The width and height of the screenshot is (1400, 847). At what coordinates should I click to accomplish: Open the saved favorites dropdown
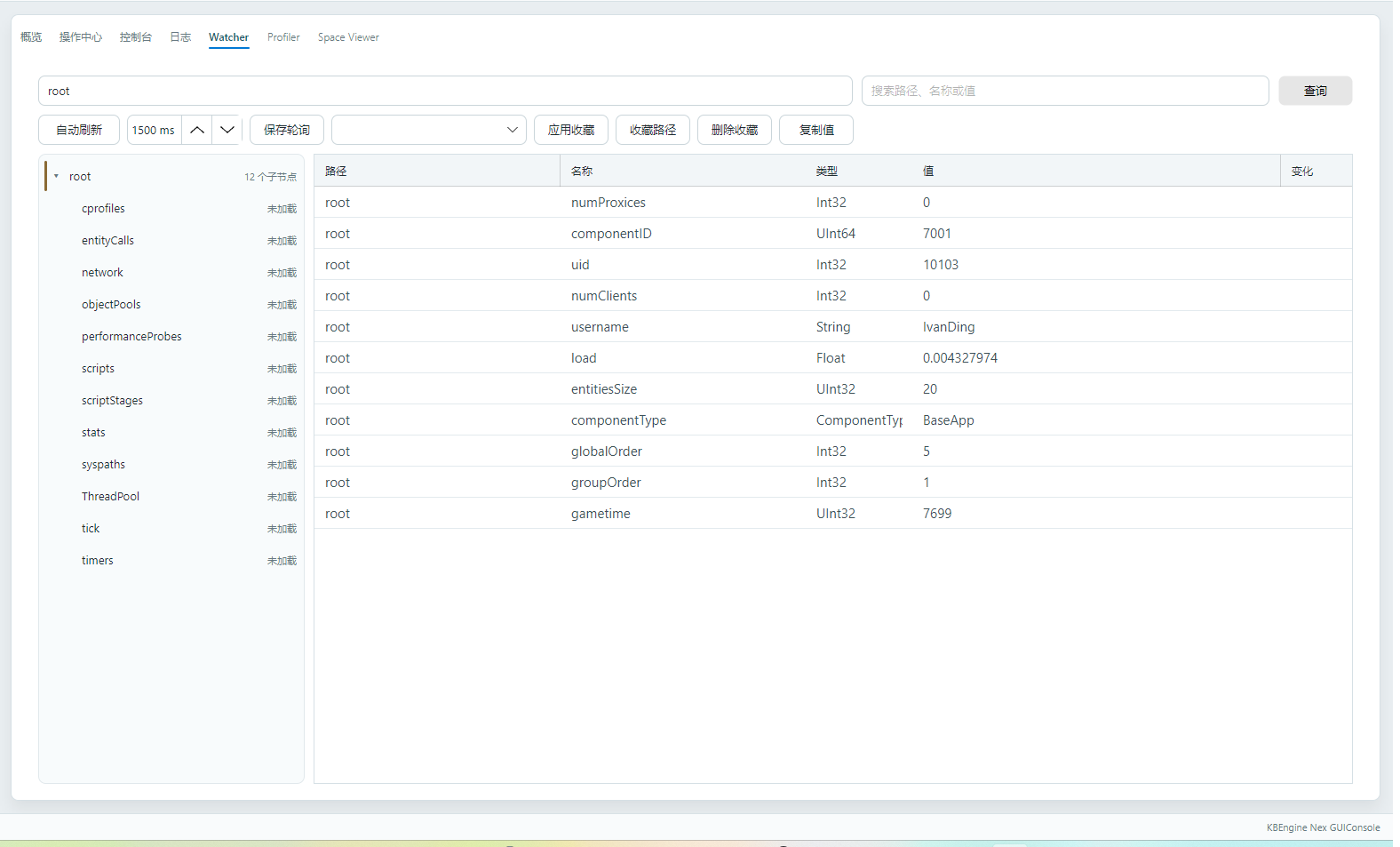click(429, 130)
